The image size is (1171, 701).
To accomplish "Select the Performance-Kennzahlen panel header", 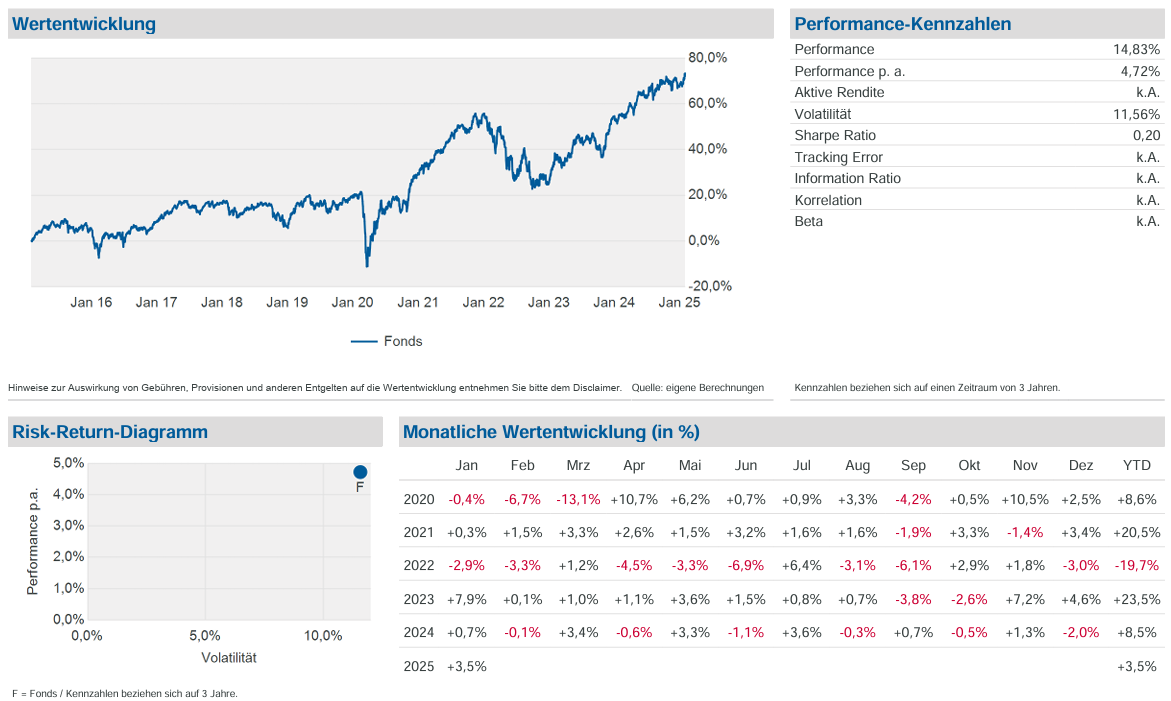I will (x=903, y=24).
